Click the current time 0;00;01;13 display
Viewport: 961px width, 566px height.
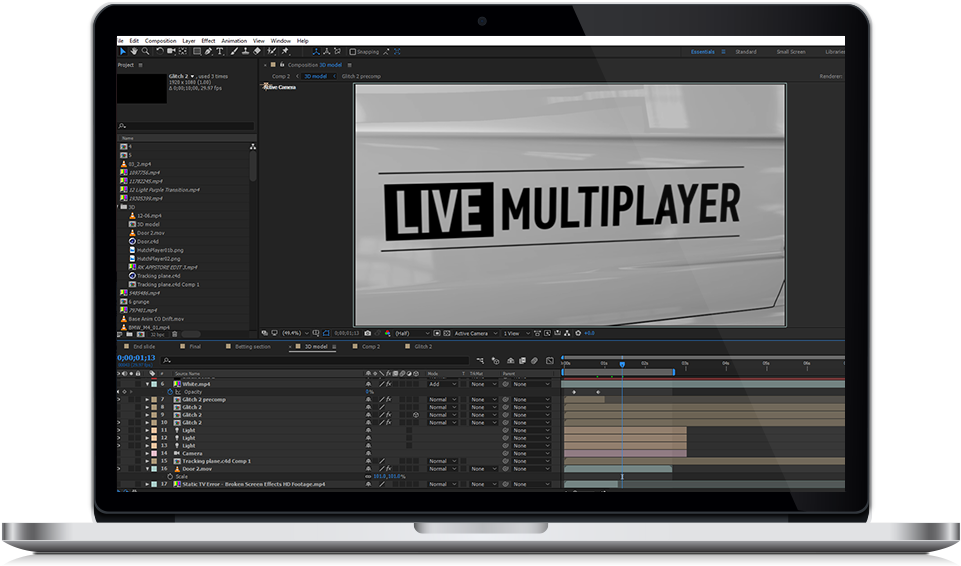[136, 358]
